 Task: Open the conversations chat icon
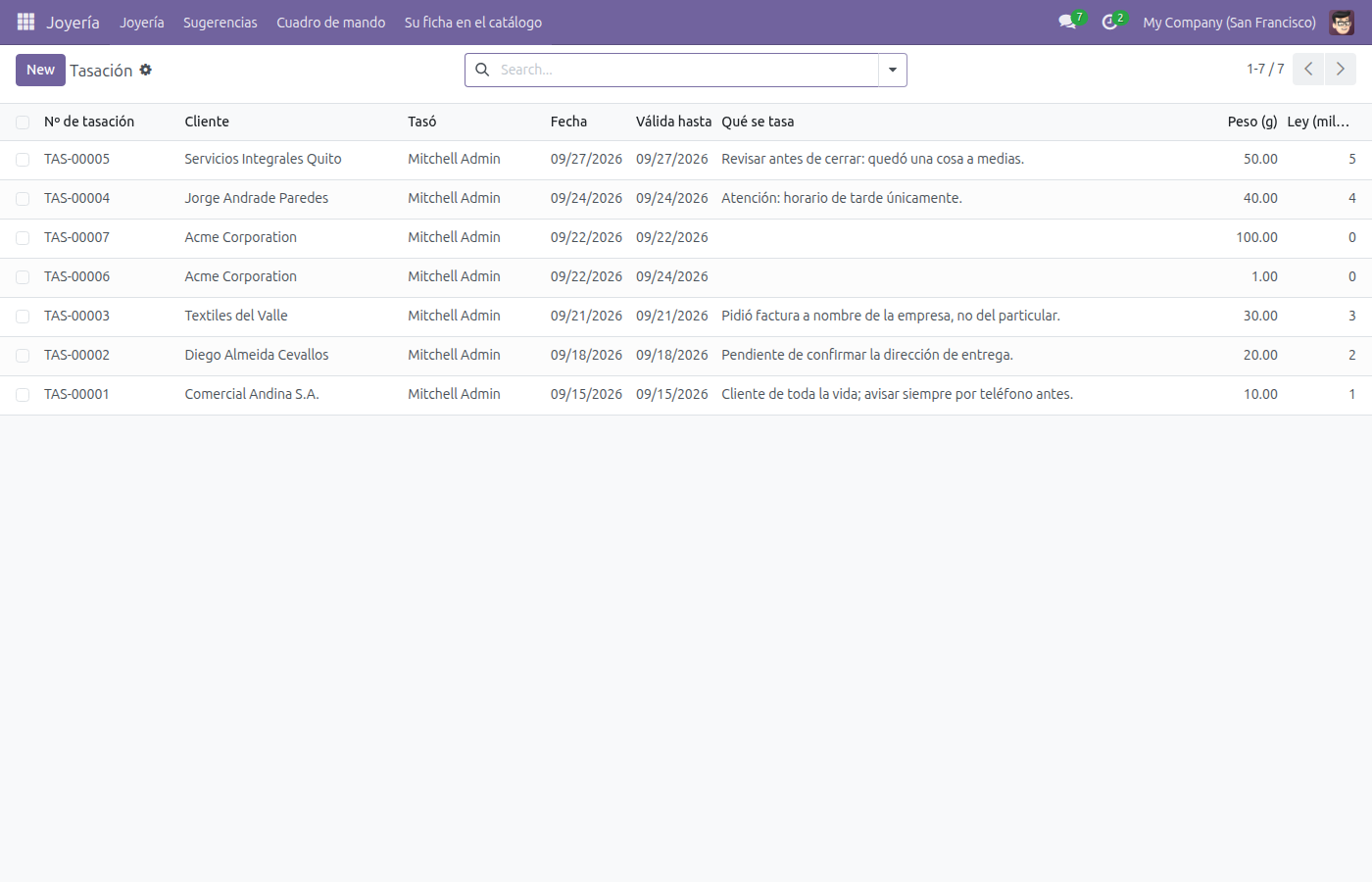click(1067, 22)
